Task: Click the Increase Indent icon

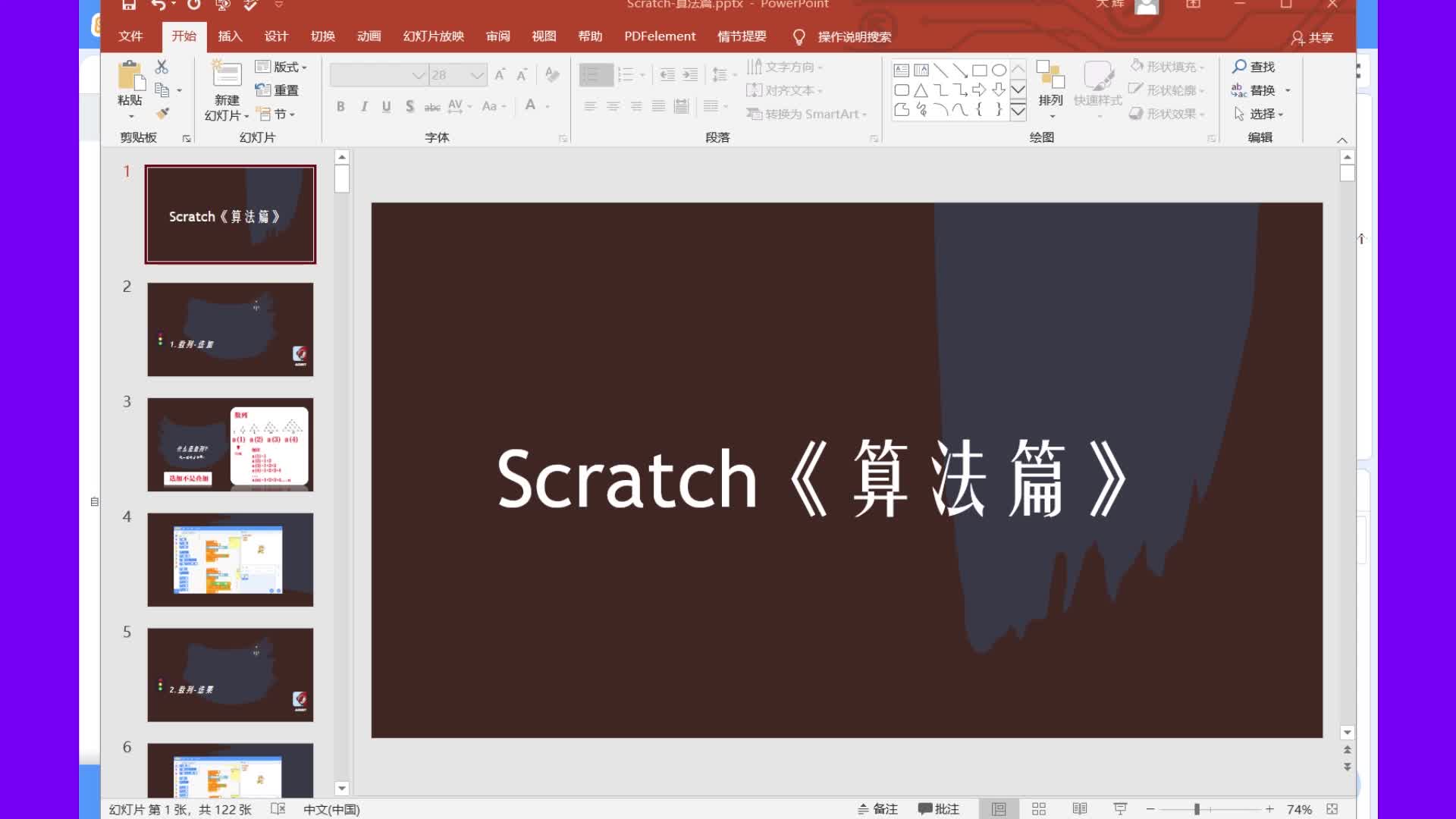Action: [x=690, y=74]
